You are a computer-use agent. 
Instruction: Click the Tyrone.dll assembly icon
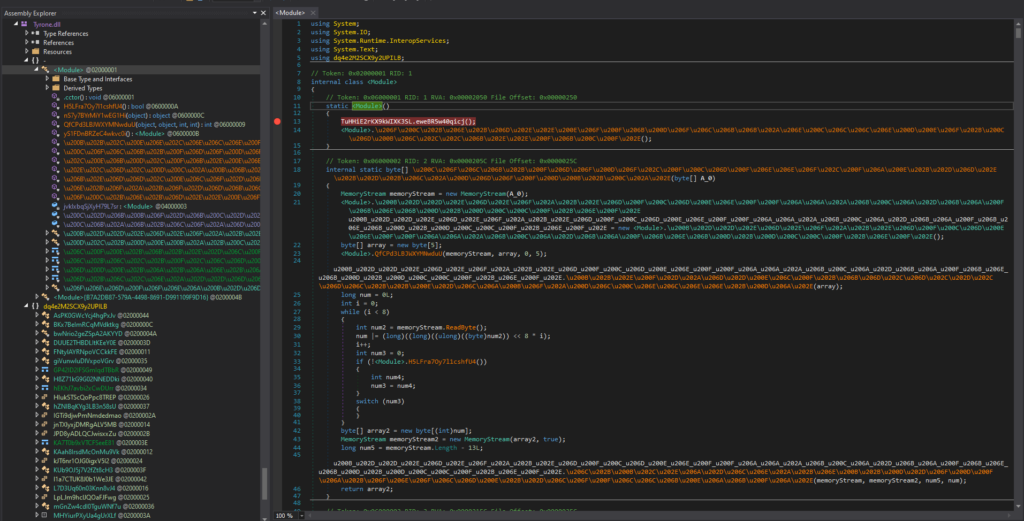[23, 24]
